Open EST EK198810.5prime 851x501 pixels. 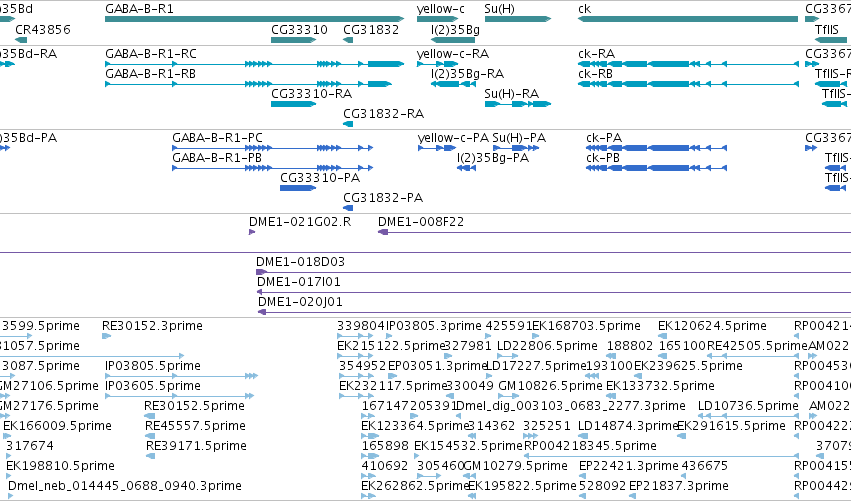tap(60, 466)
